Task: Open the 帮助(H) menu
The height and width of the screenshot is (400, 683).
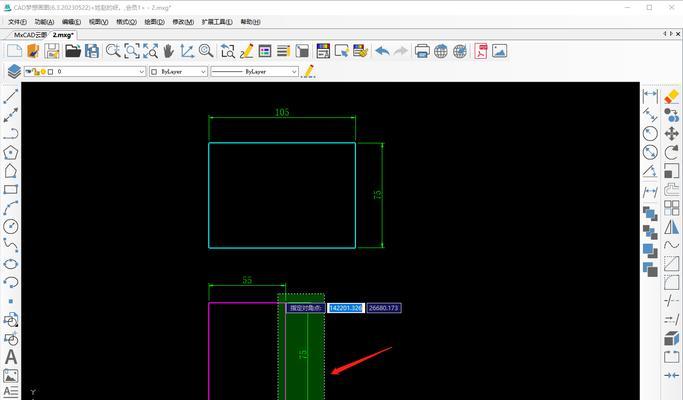Action: pyautogui.click(x=250, y=22)
